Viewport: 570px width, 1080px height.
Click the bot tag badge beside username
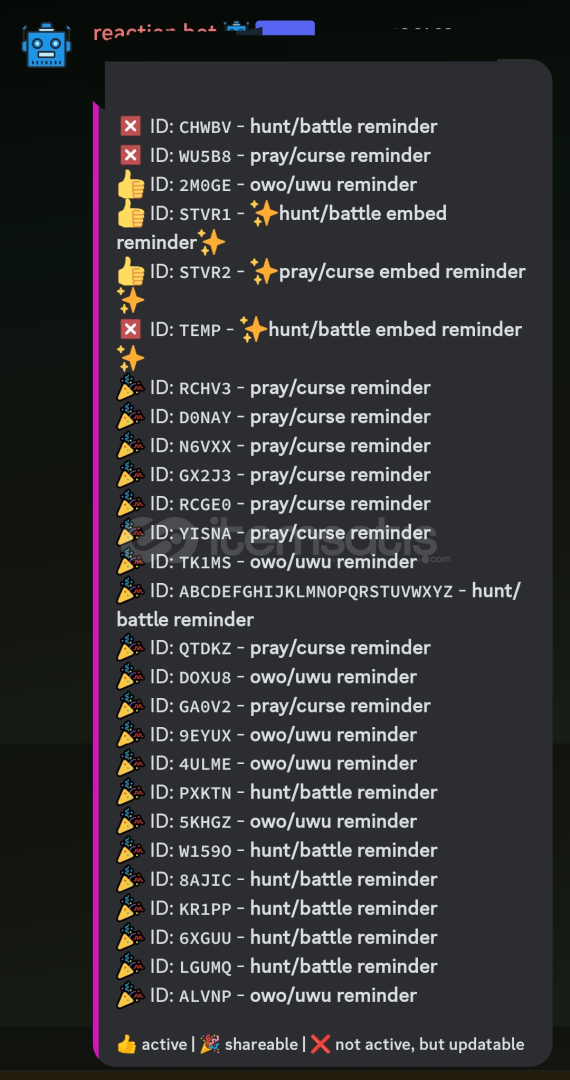click(285, 29)
